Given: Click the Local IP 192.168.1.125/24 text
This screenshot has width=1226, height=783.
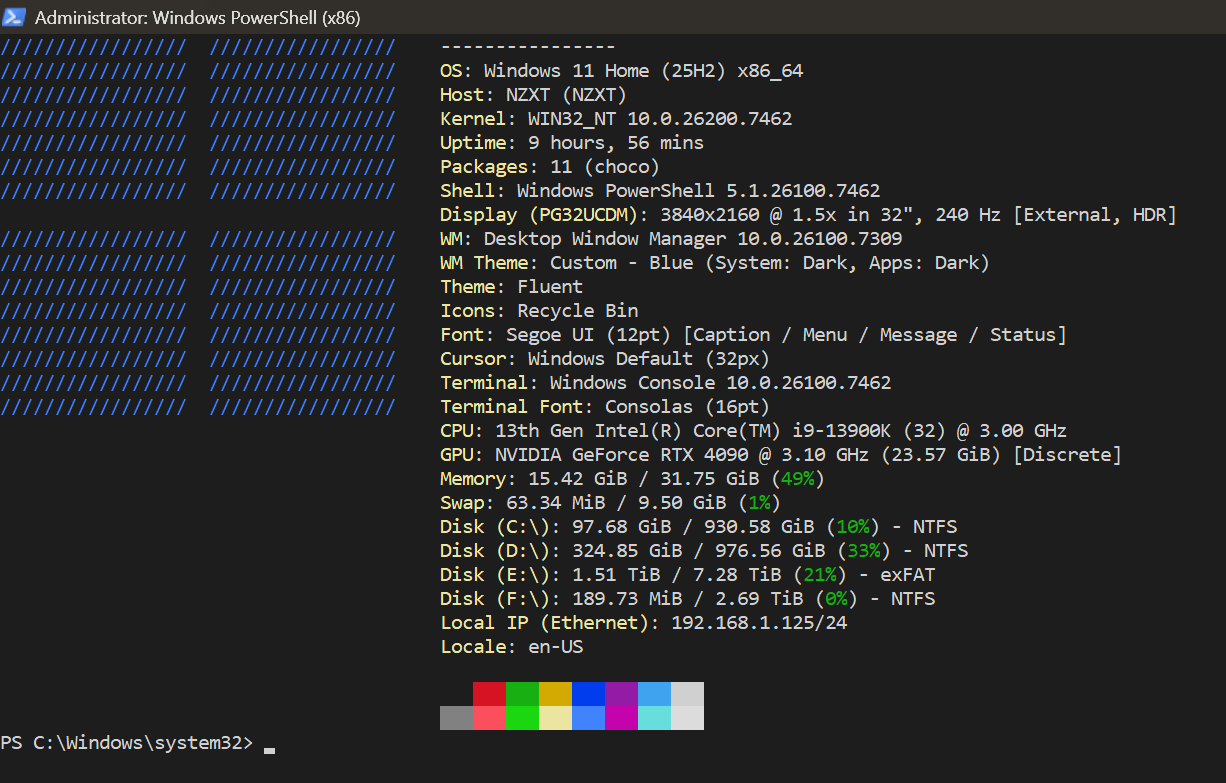Looking at the screenshot, I should (x=759, y=623).
